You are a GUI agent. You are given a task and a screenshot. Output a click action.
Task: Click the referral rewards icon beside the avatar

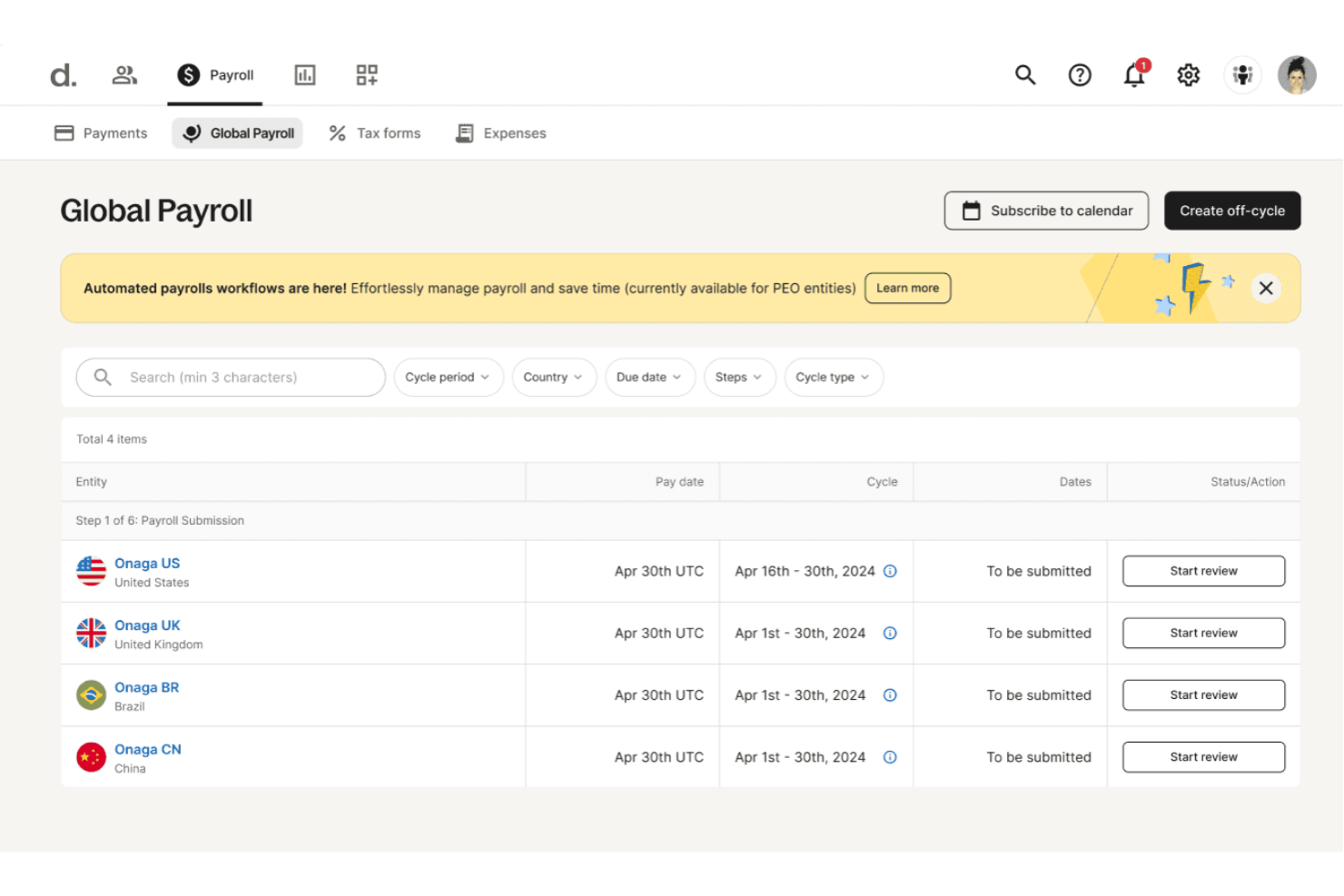[1242, 75]
